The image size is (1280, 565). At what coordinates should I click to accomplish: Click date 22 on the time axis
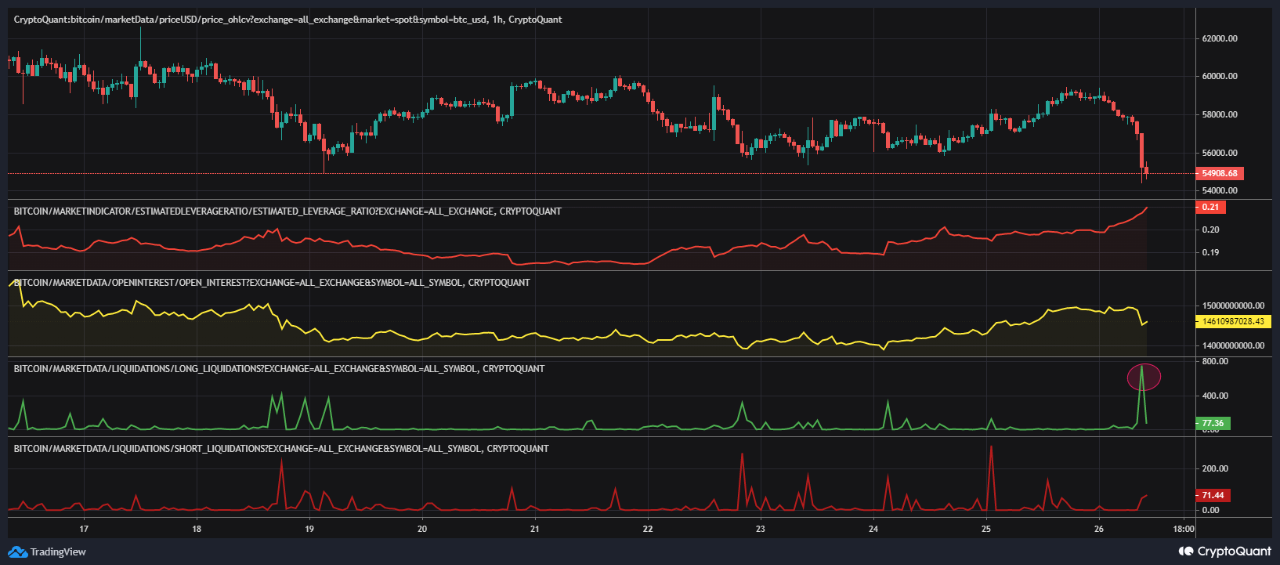647,529
